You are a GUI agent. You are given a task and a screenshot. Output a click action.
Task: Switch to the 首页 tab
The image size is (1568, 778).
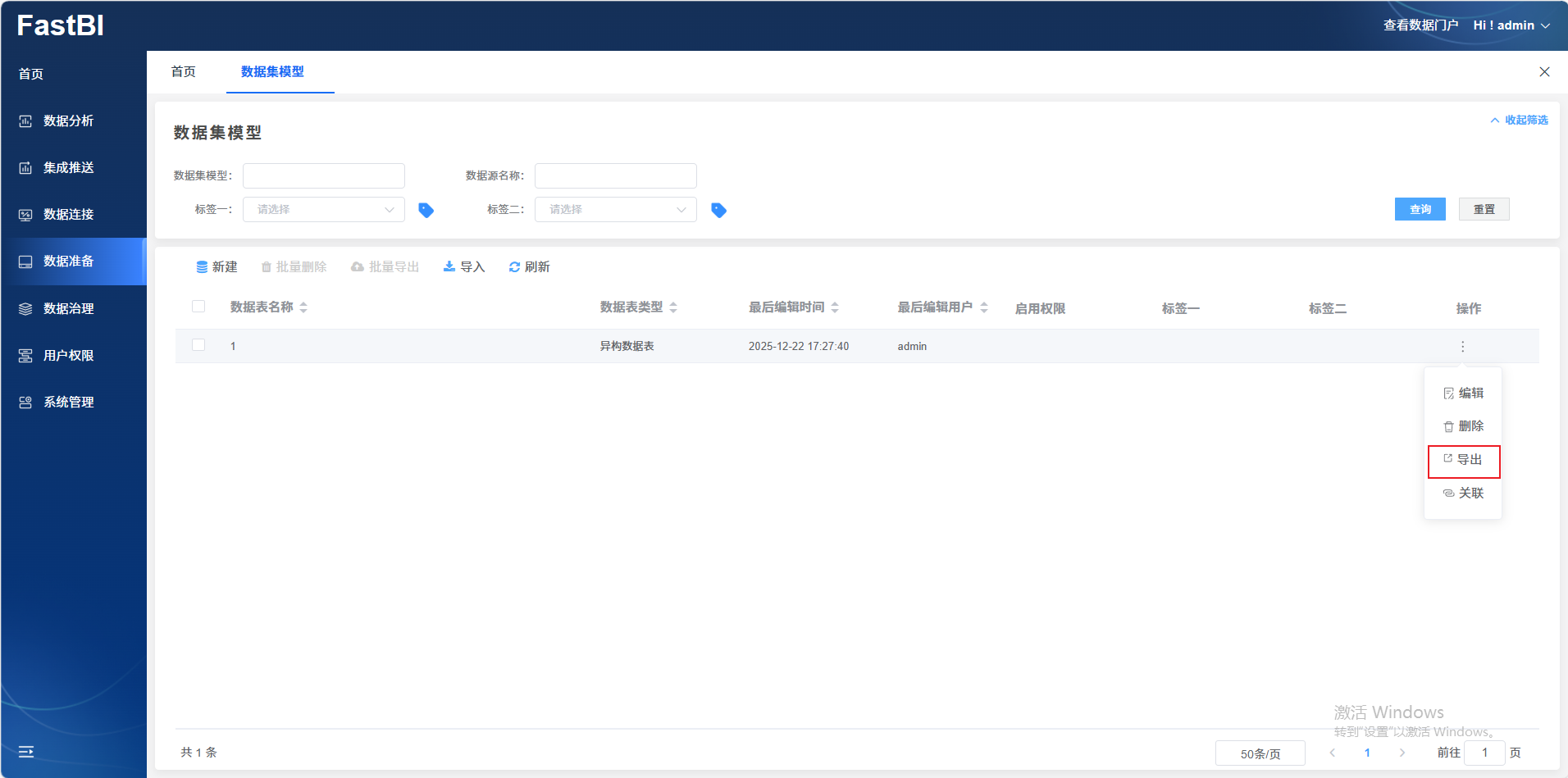tap(184, 72)
